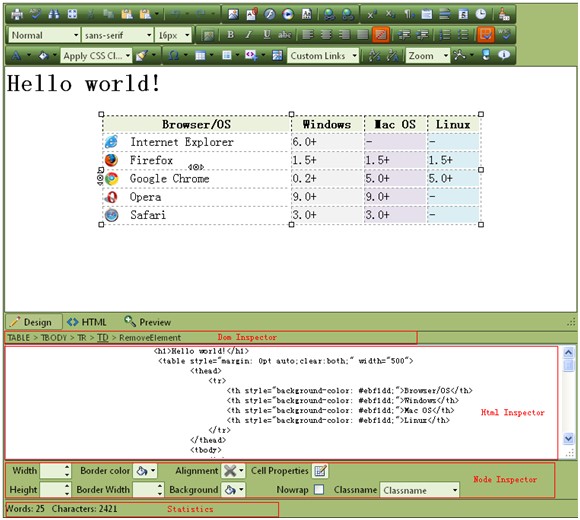Click the Border Width stepper arrows
Image resolution: width=580 pixels, height=520 pixels.
(160, 490)
